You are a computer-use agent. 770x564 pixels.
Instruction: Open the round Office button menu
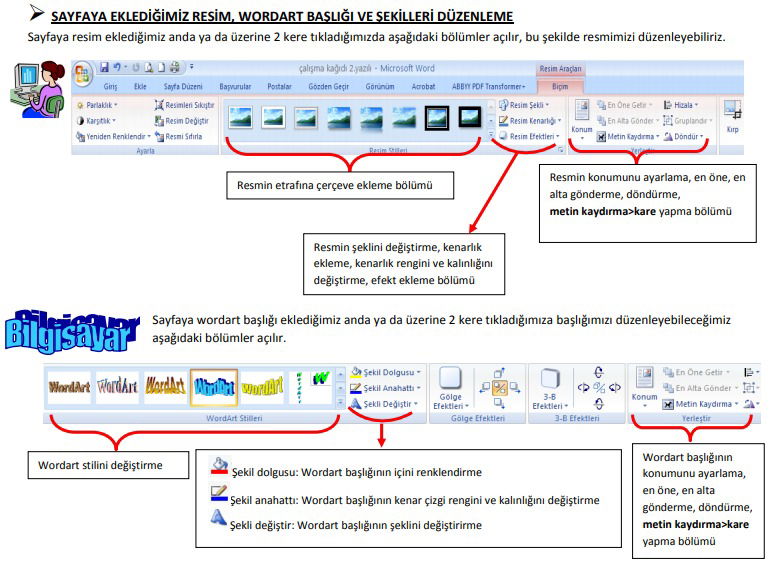(82, 74)
